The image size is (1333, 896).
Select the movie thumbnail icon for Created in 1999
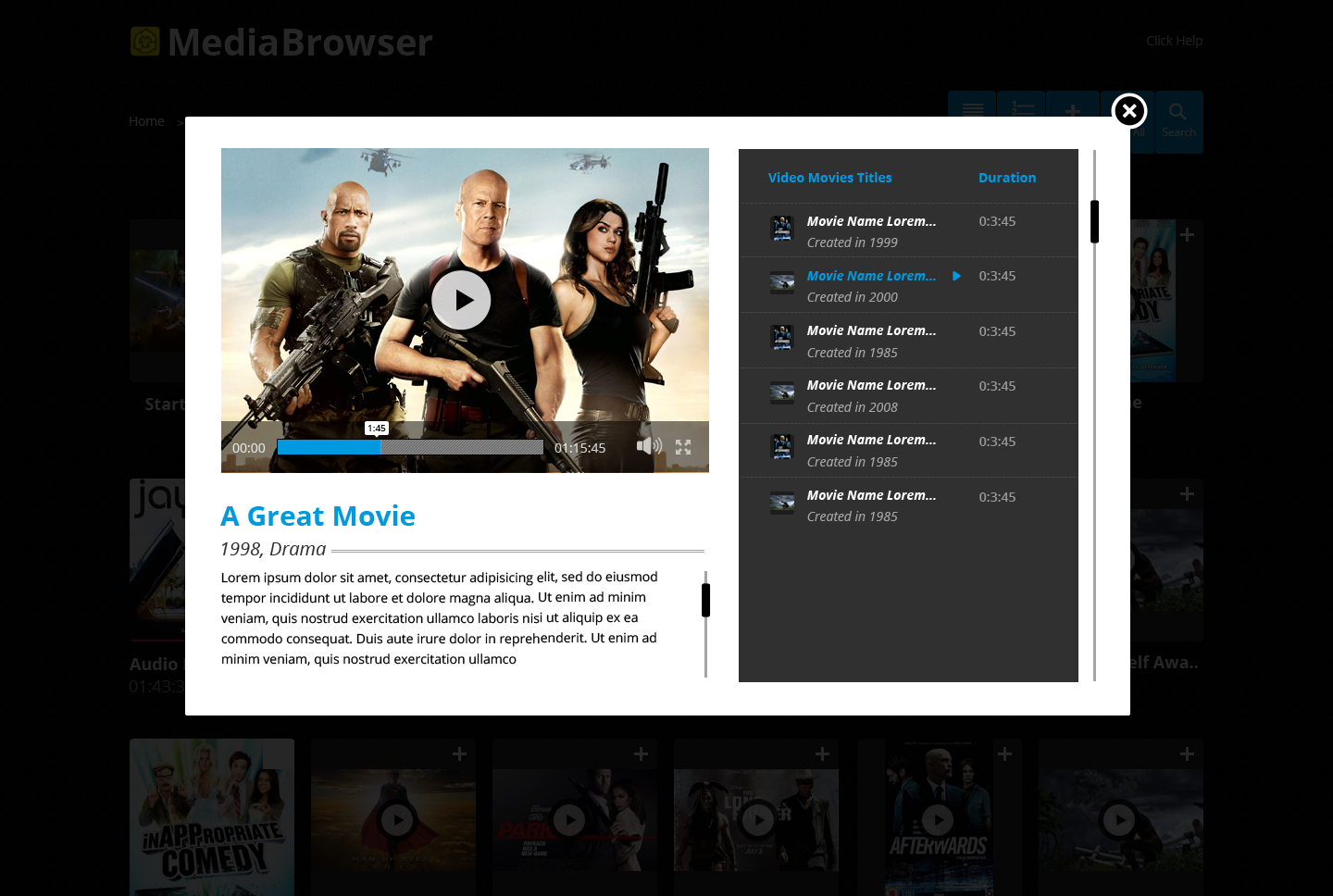(x=782, y=228)
